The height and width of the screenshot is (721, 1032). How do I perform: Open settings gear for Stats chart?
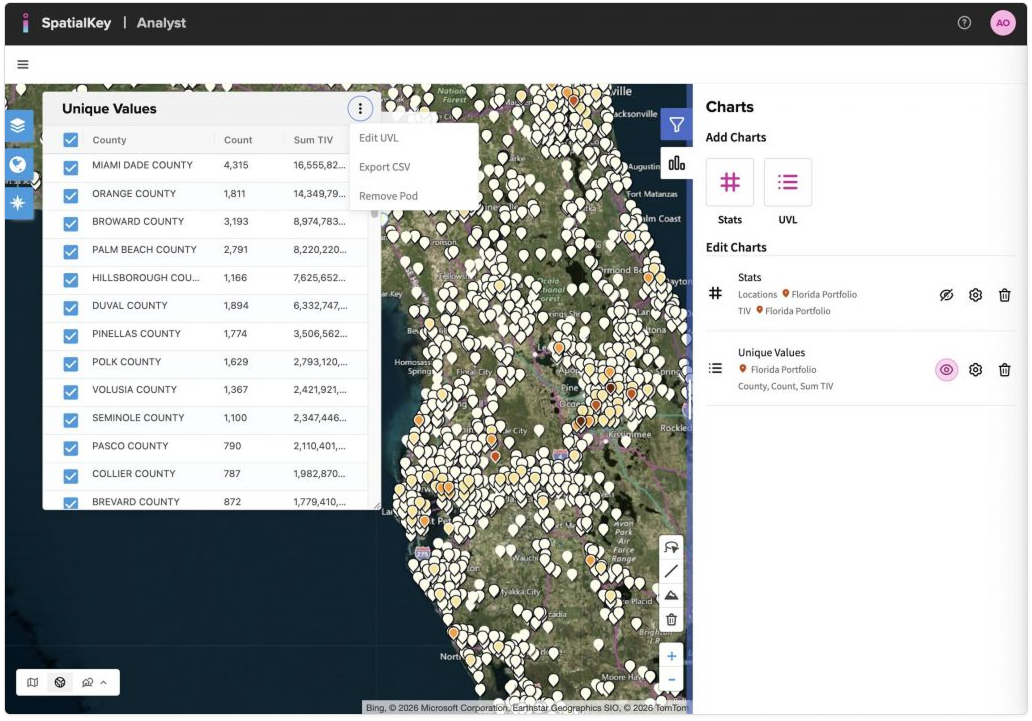[975, 295]
